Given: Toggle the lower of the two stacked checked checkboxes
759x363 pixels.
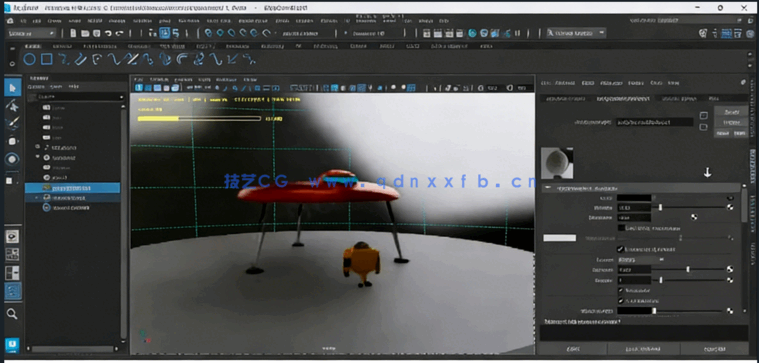Looking at the screenshot, I should pos(621,301).
